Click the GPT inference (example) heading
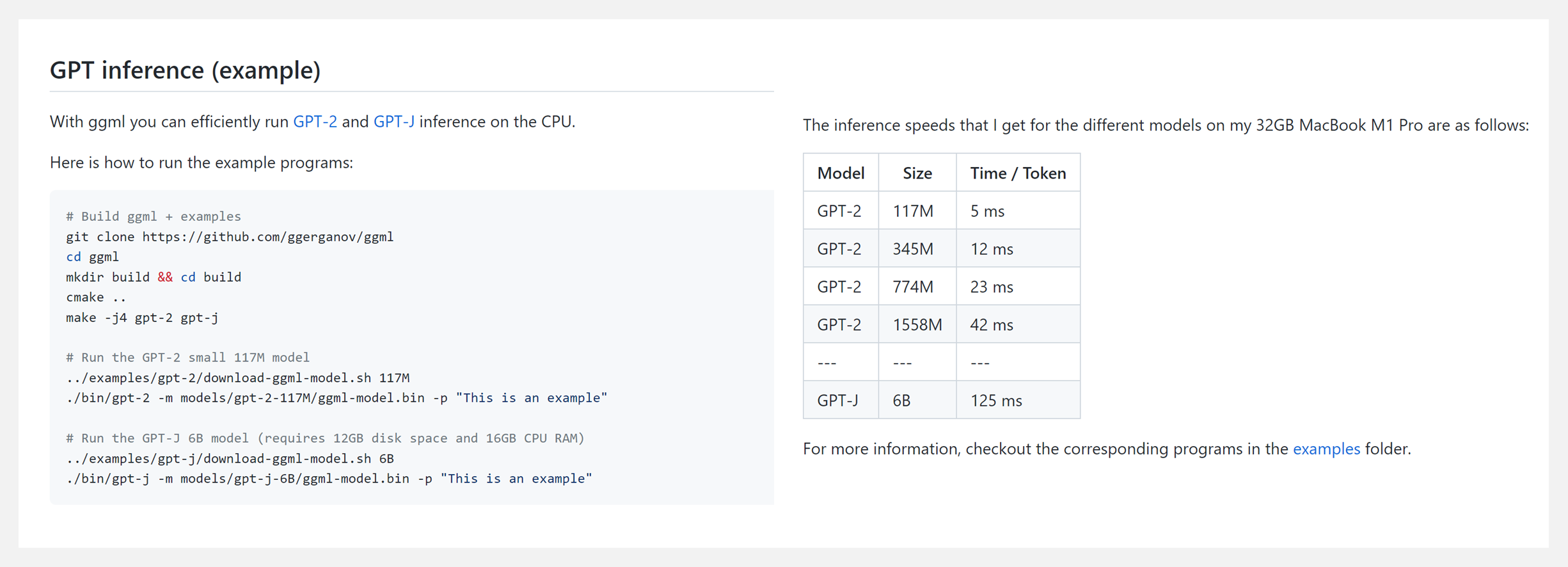The image size is (1568, 567). (x=186, y=70)
